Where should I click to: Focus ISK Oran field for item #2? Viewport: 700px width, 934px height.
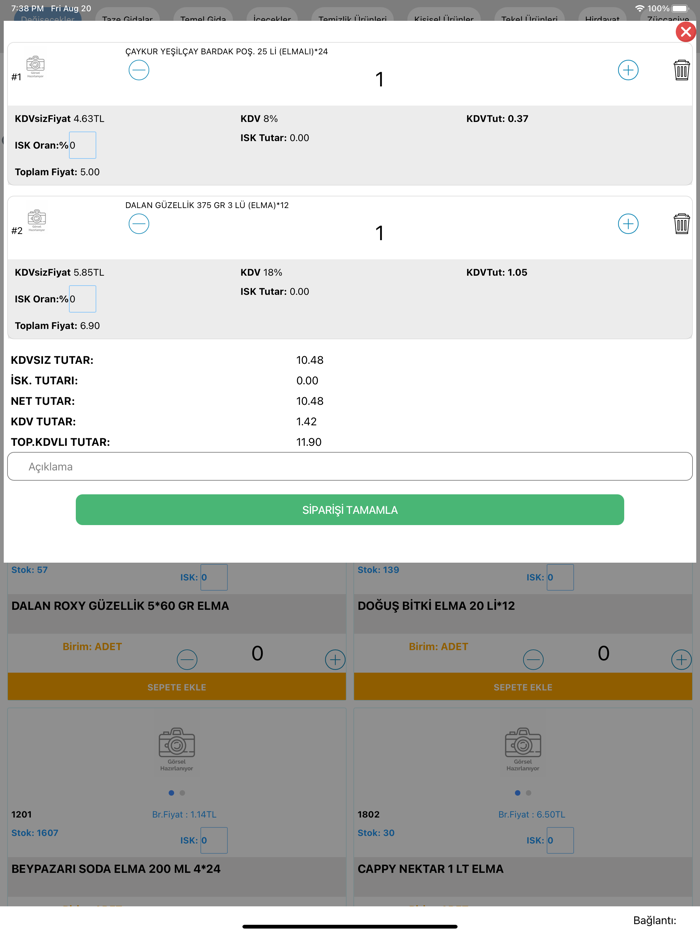[x=82, y=299]
